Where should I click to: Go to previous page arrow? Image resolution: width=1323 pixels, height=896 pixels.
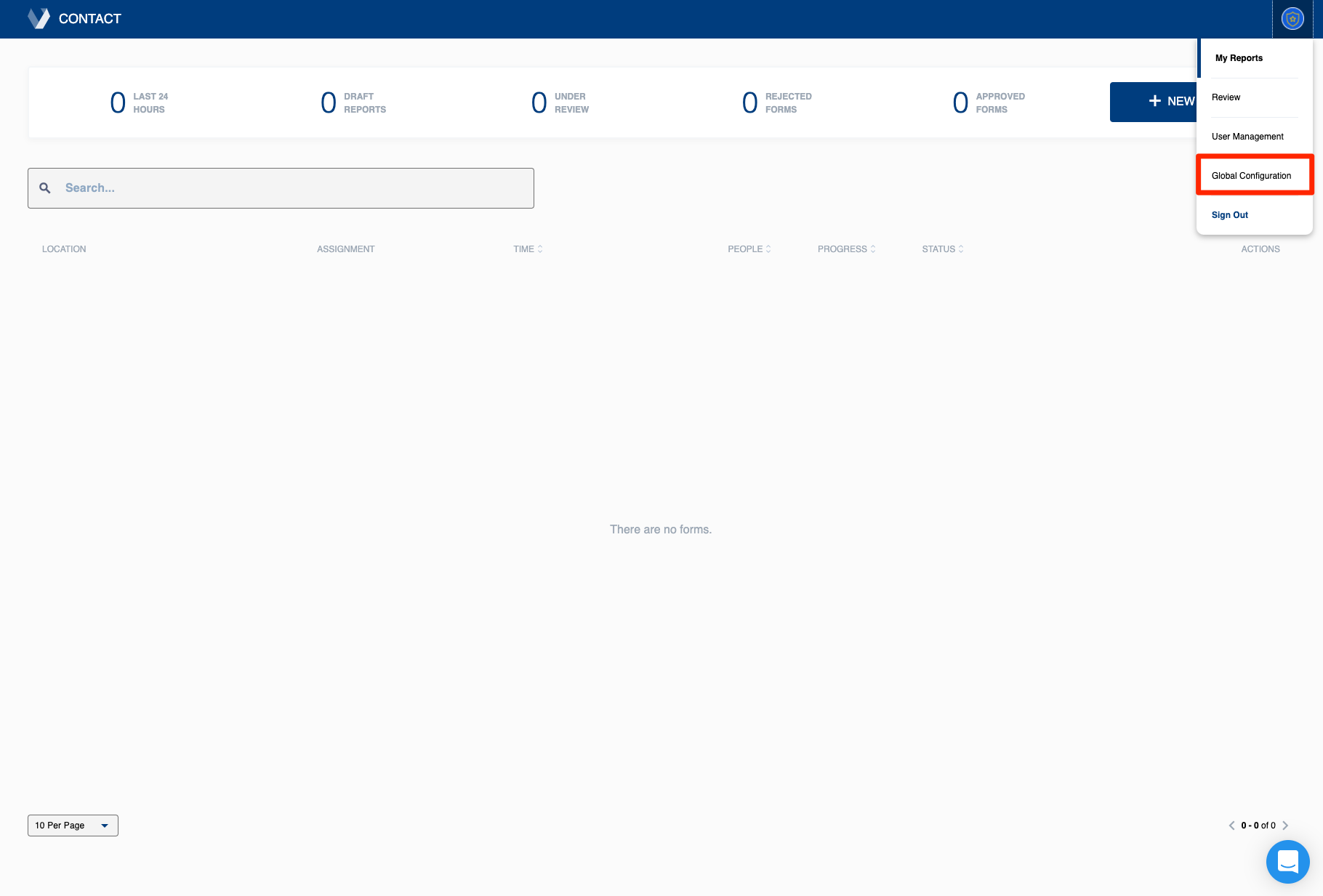[x=1231, y=826]
